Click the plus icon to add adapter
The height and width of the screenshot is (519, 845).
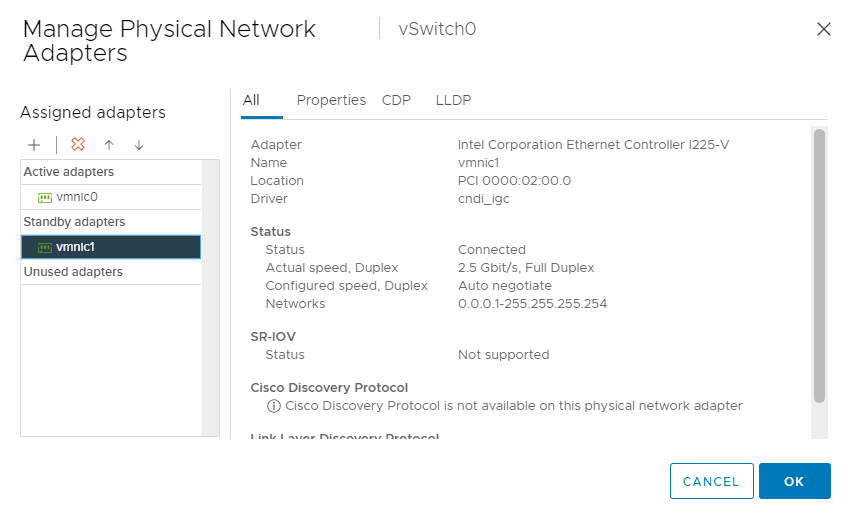pyautogui.click(x=34, y=145)
